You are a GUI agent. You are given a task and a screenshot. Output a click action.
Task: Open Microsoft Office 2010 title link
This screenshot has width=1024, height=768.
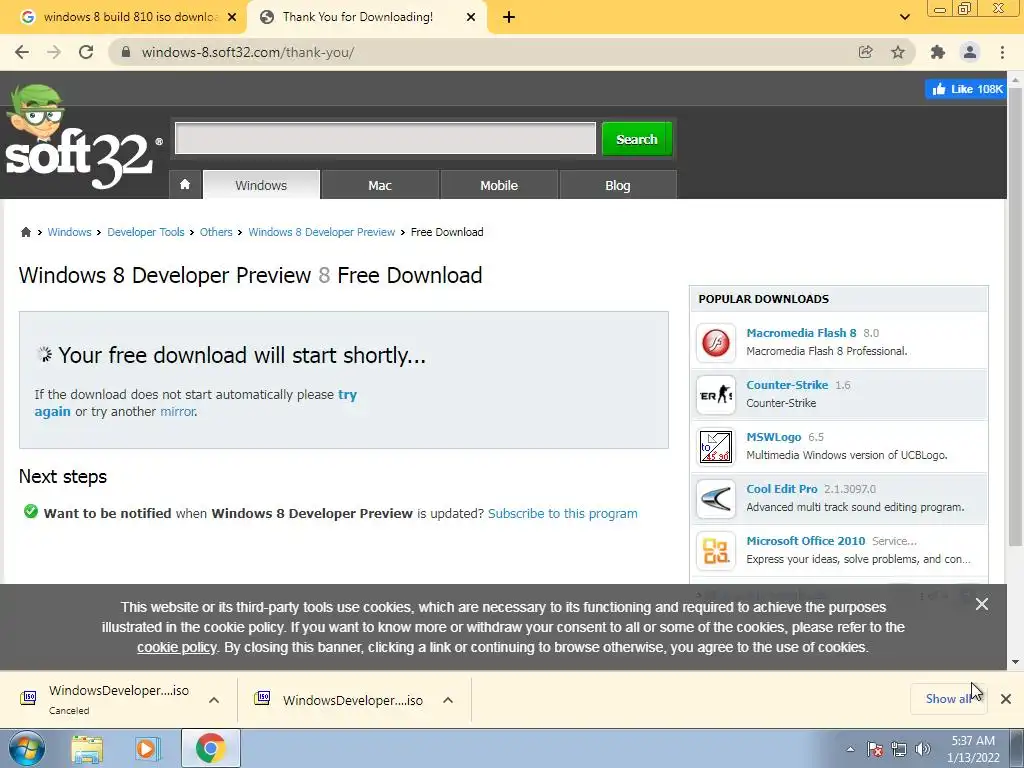click(806, 541)
